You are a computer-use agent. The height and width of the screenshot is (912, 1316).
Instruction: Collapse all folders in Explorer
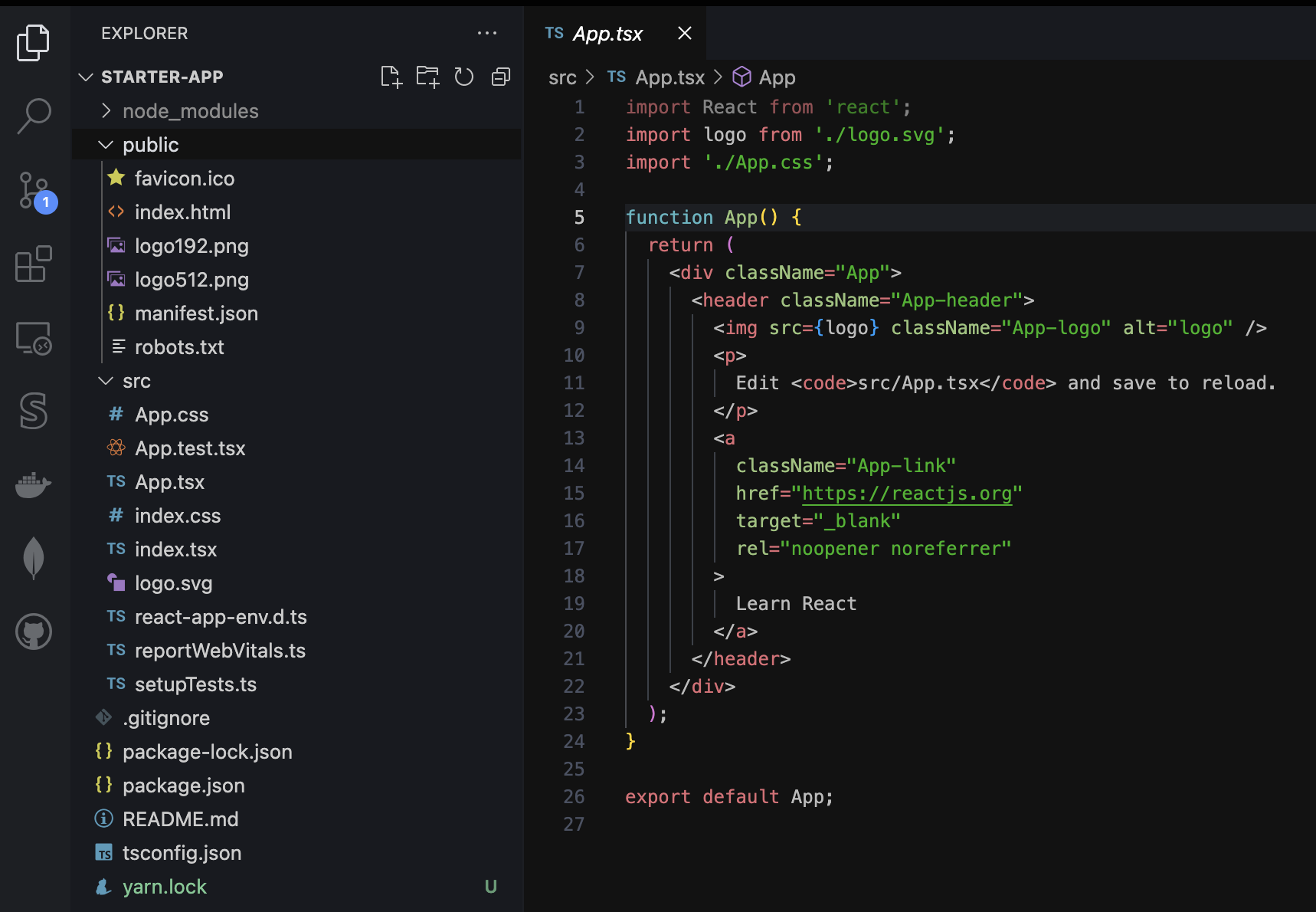tap(501, 77)
